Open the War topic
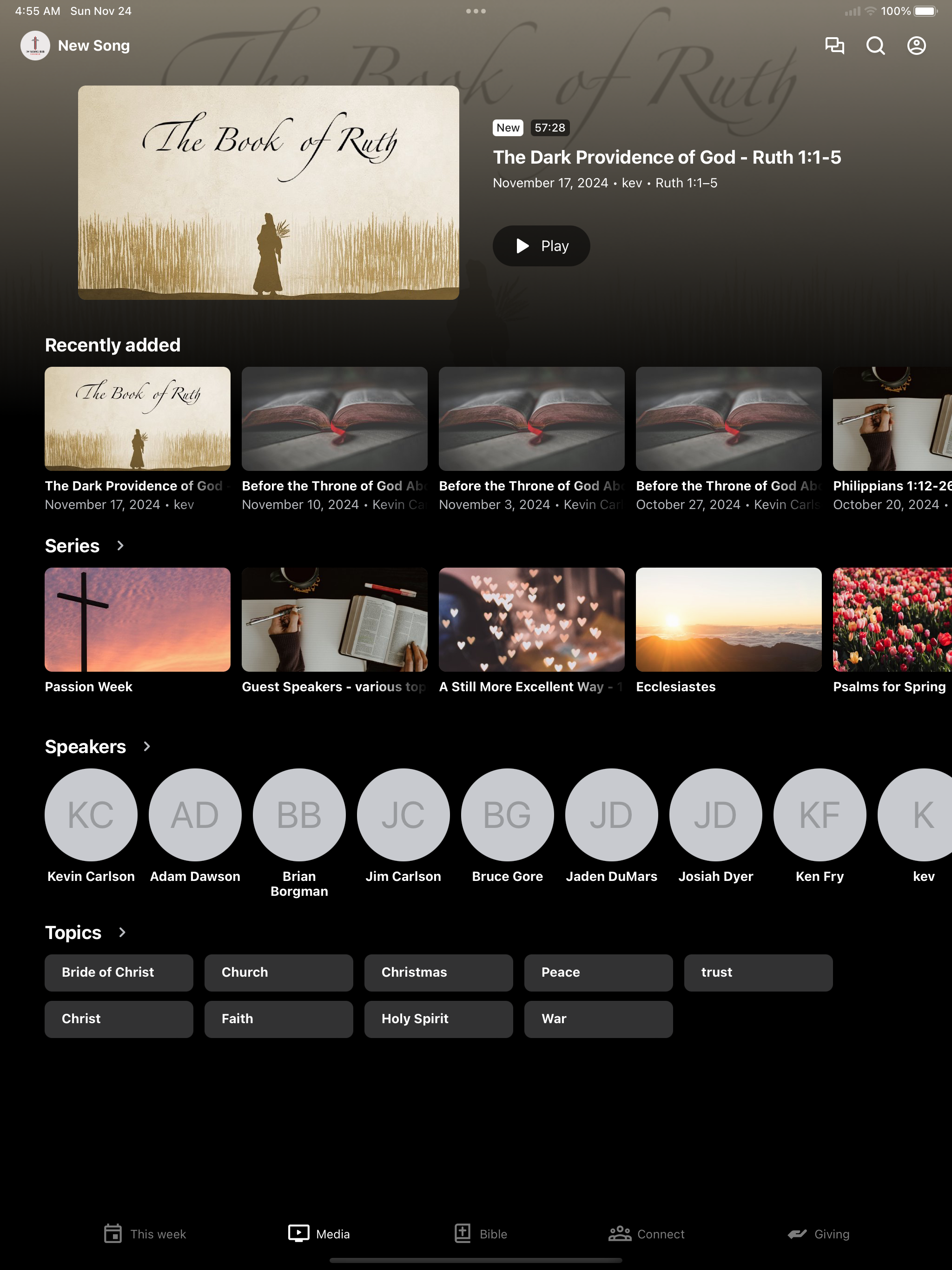952x1270 pixels. [x=598, y=1019]
